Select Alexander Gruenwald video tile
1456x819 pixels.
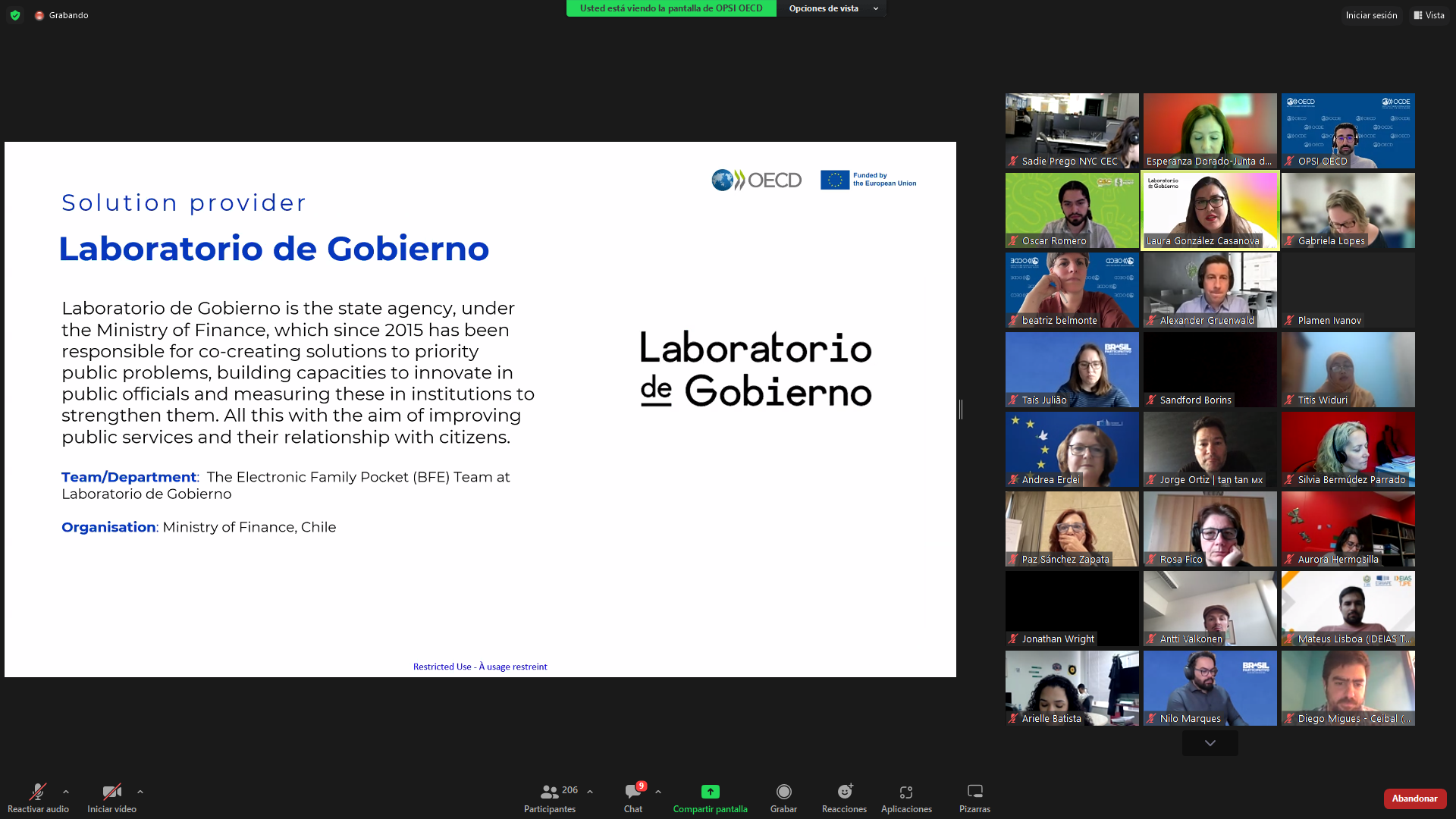[1210, 290]
